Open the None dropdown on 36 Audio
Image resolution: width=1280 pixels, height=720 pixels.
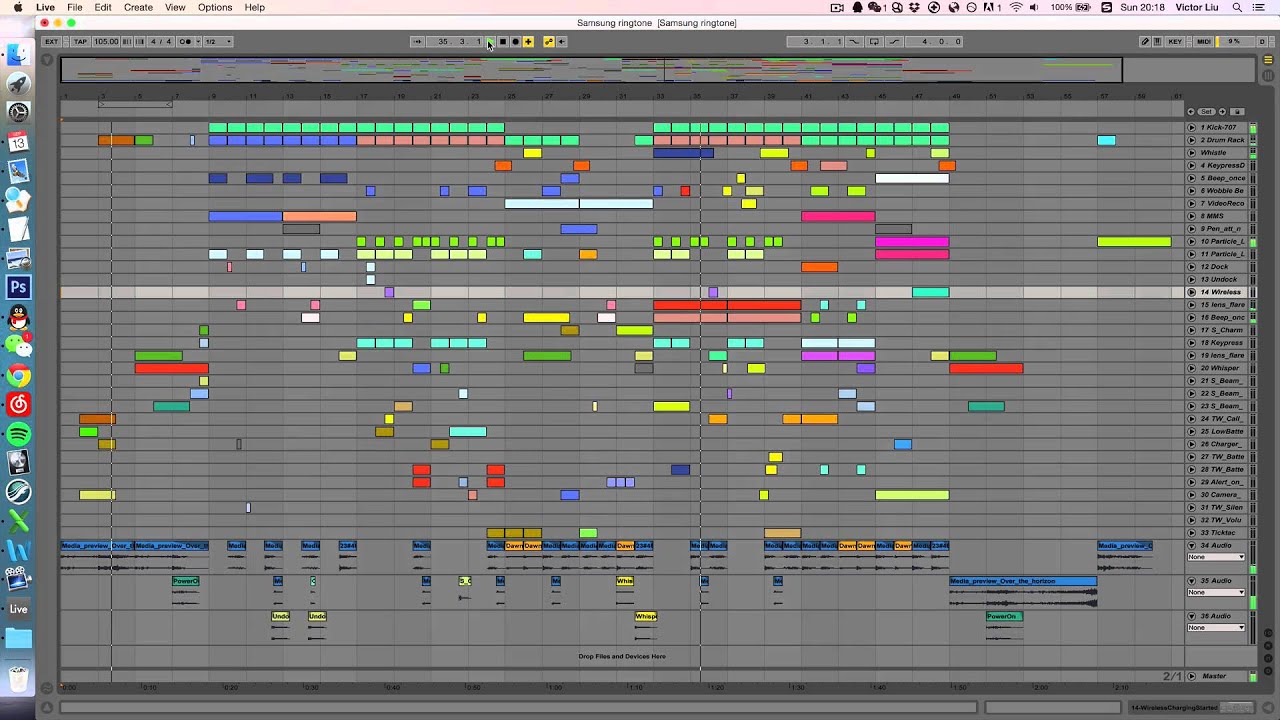pyautogui.click(x=1216, y=627)
